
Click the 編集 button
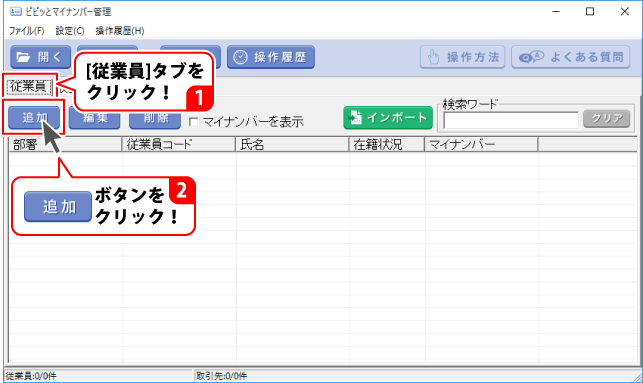[x=95, y=118]
